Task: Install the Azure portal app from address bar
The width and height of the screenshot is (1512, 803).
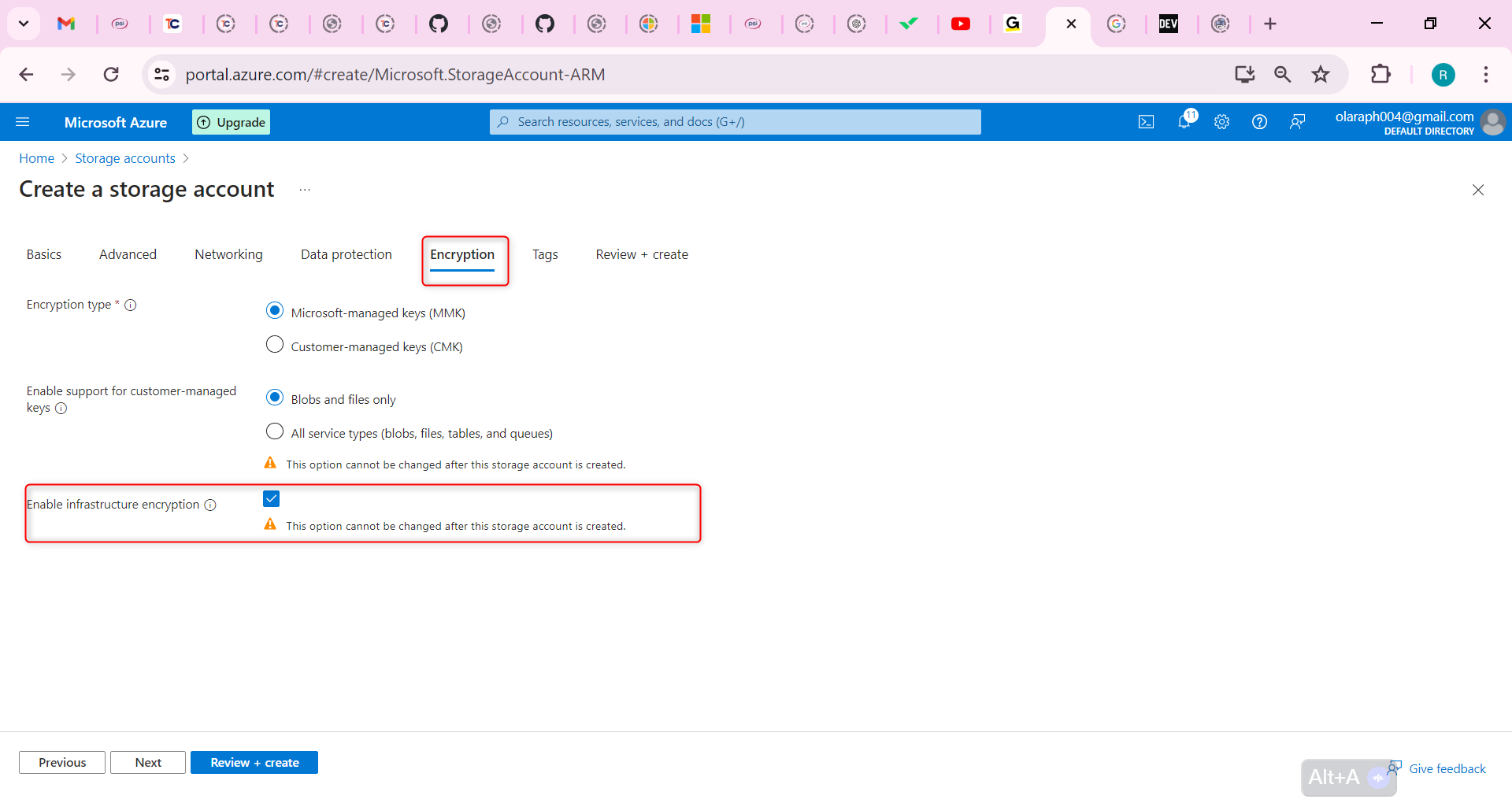Action: pyautogui.click(x=1244, y=74)
